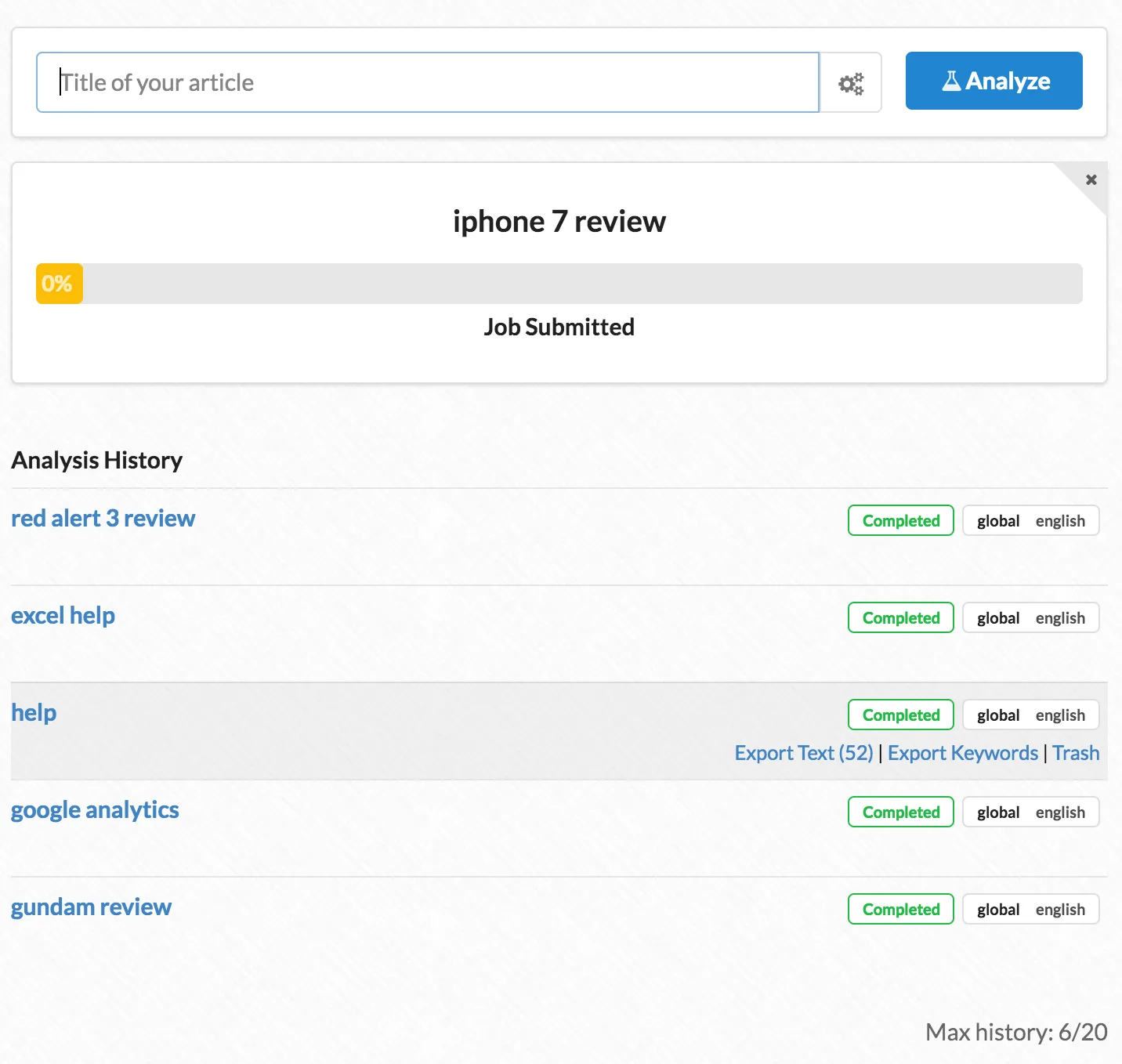Open analysis settings gear icon
Viewport: 1122px width, 1064px height.
tap(851, 83)
